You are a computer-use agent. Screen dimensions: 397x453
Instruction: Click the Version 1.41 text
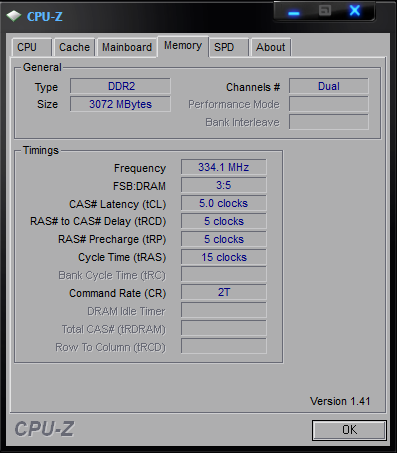[x=340, y=401]
